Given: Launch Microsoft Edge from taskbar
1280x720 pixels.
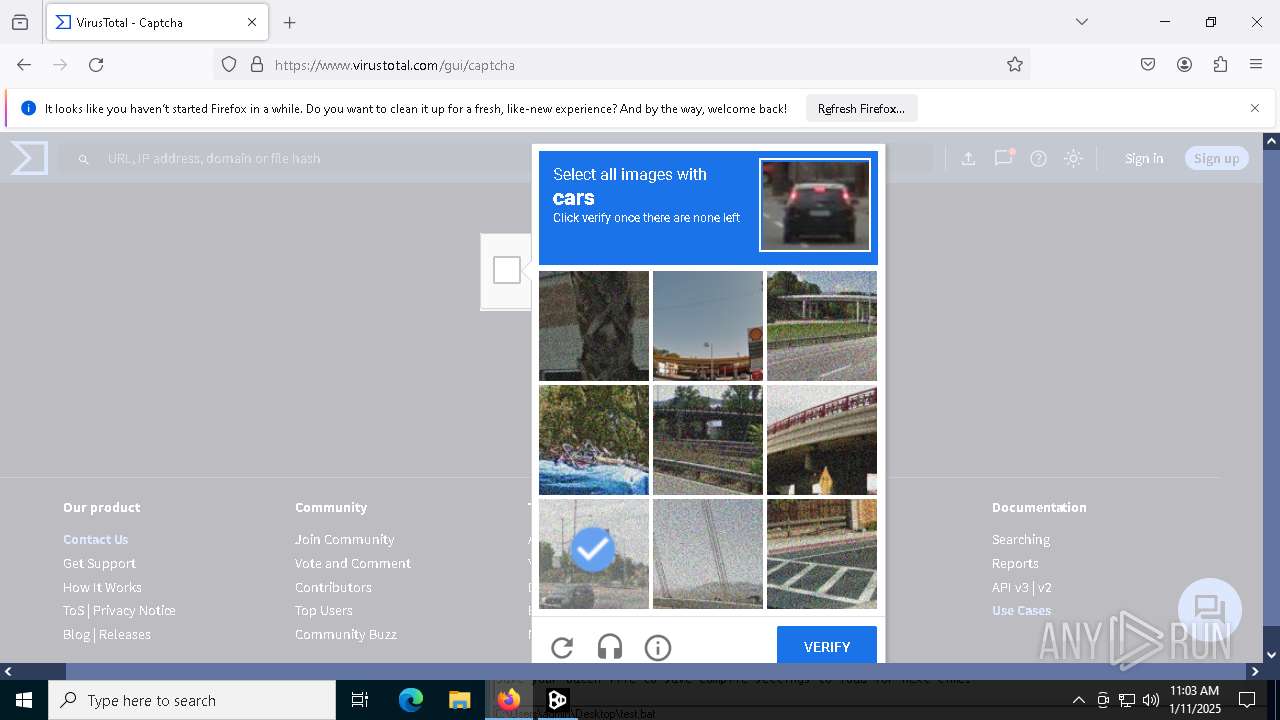Looking at the screenshot, I should click(411, 700).
